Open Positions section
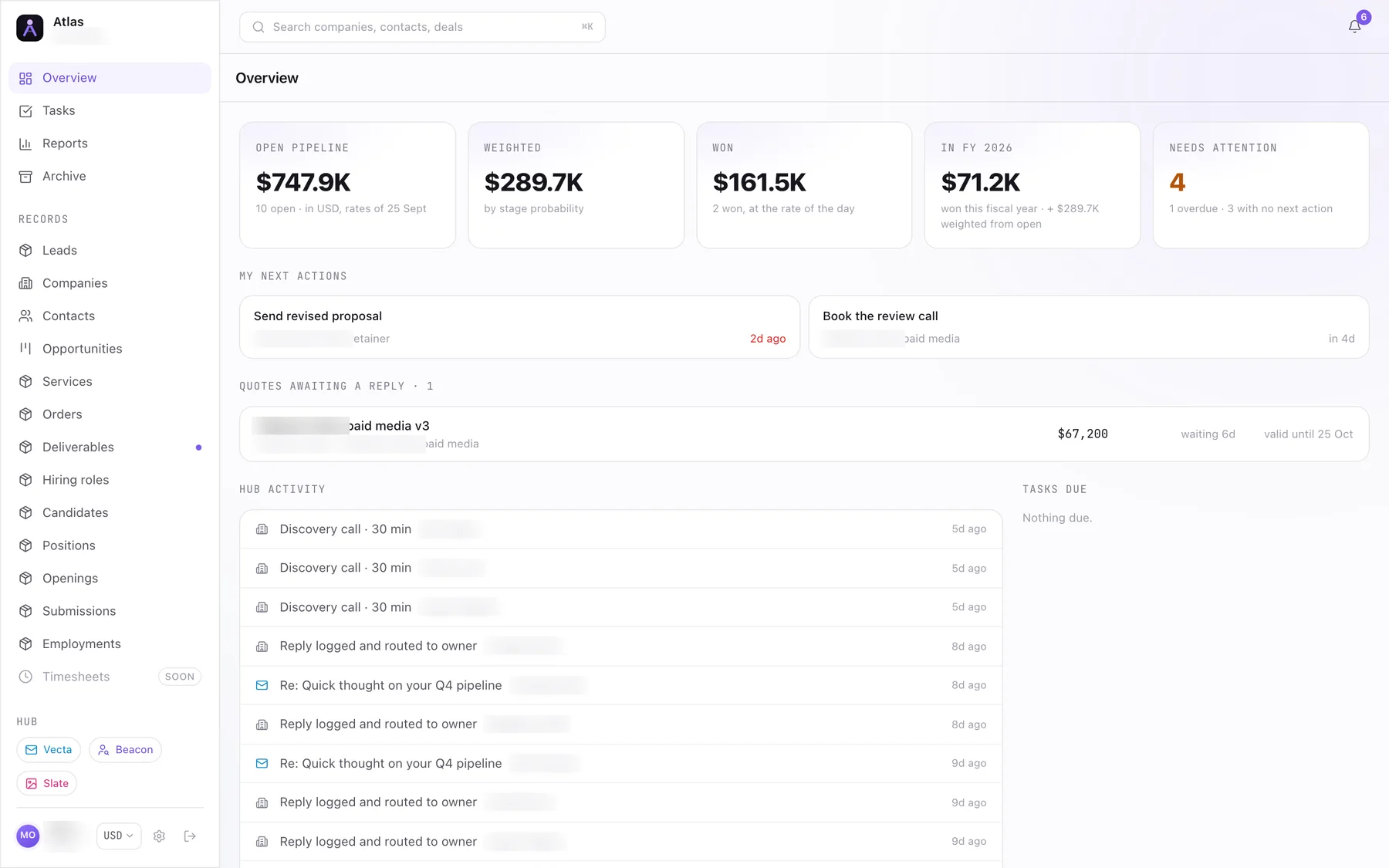The width and height of the screenshot is (1389, 868). 110,545
